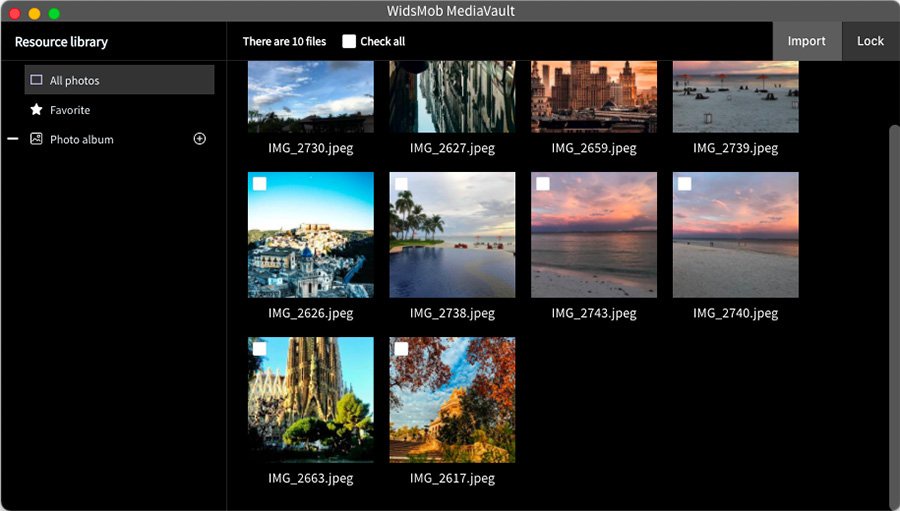Click the IMG_2617.jpeg file name

click(452, 478)
